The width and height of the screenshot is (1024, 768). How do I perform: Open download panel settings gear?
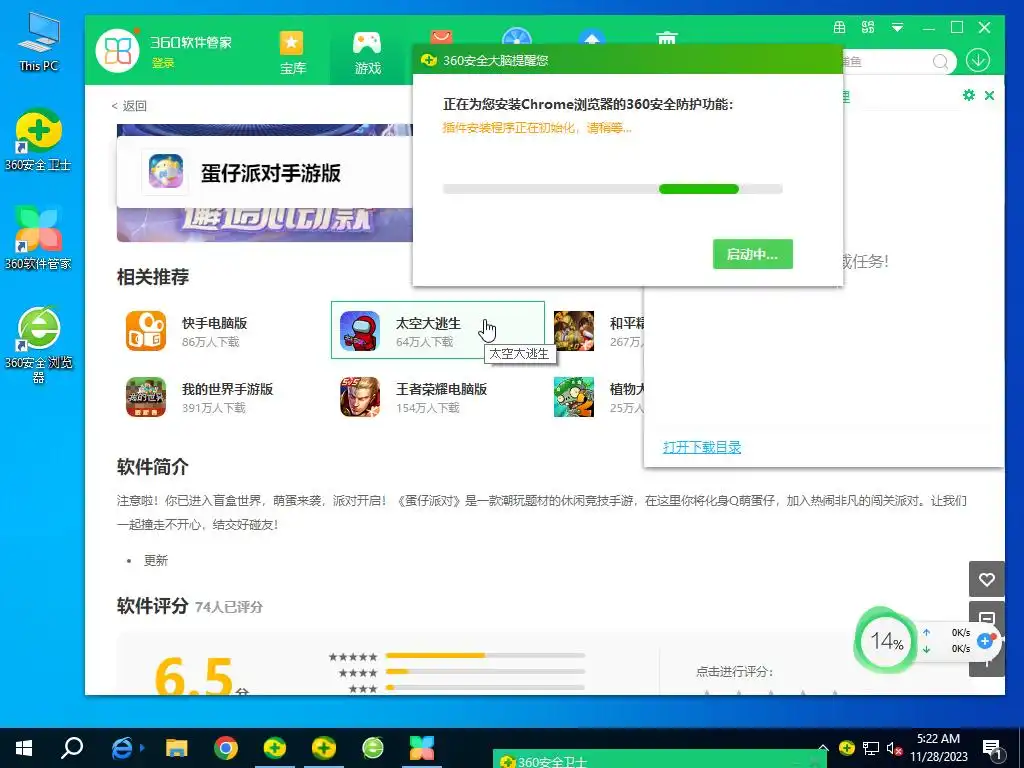point(968,95)
